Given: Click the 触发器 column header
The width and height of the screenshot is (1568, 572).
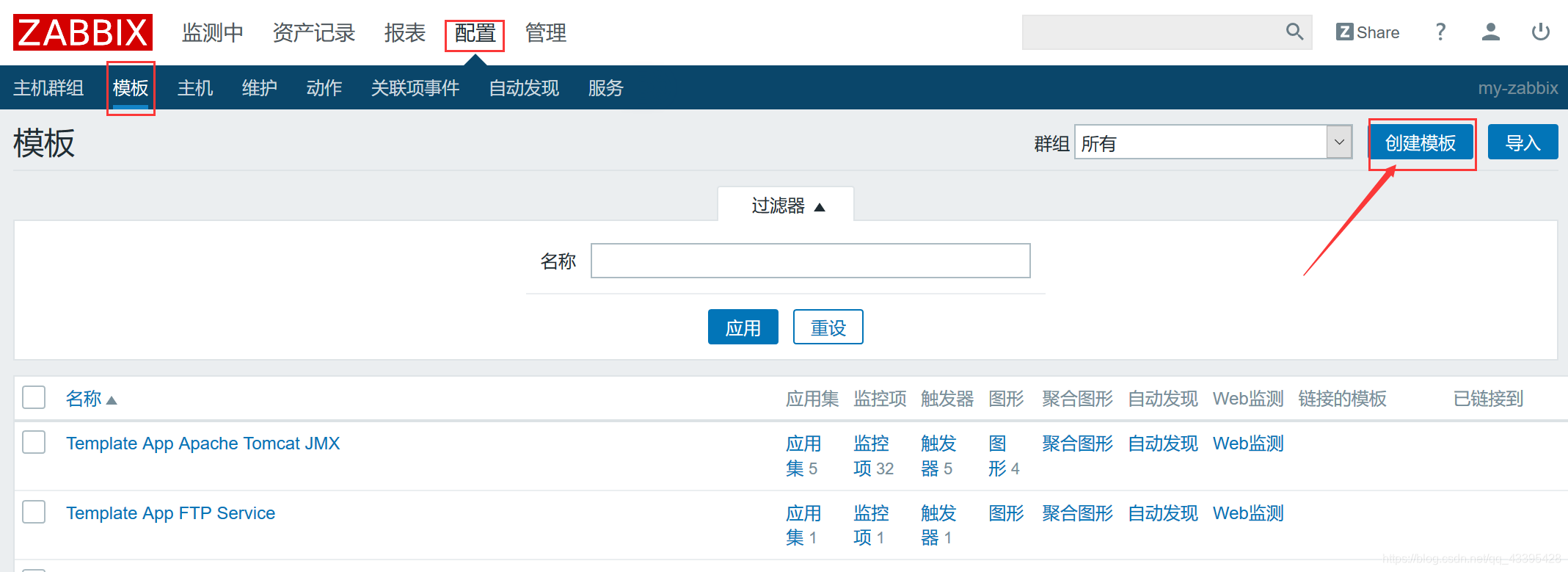Looking at the screenshot, I should click(947, 399).
